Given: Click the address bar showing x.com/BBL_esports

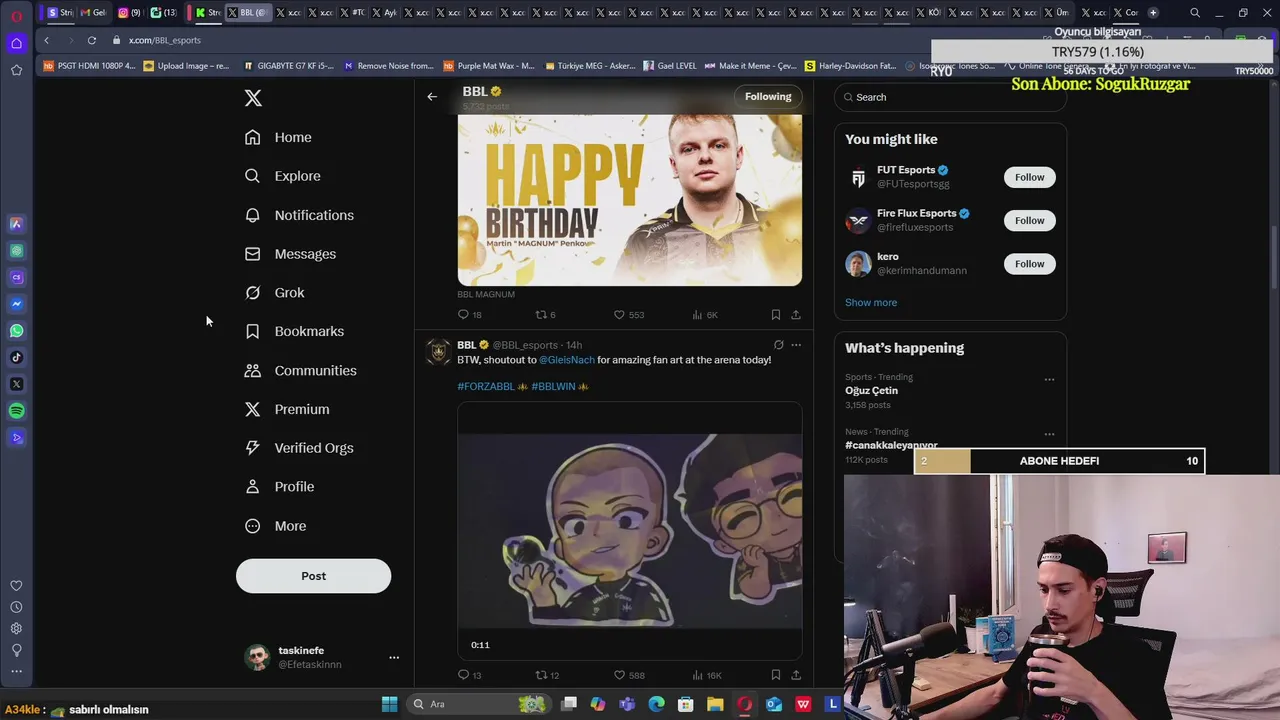Looking at the screenshot, I should tap(165, 40).
